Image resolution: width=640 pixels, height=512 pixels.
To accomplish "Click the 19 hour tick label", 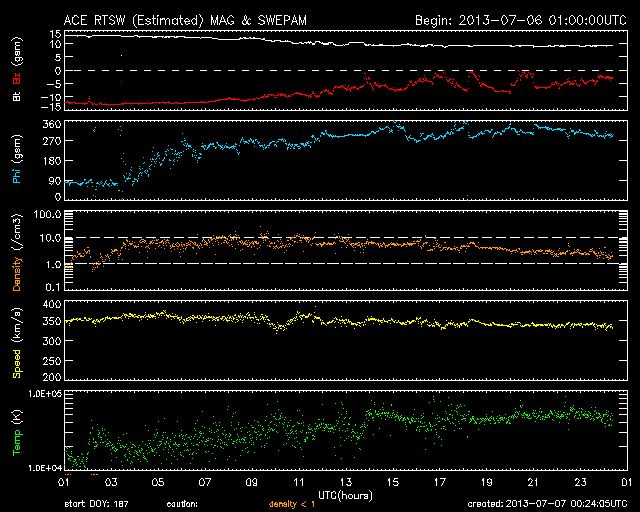I will point(487,482).
